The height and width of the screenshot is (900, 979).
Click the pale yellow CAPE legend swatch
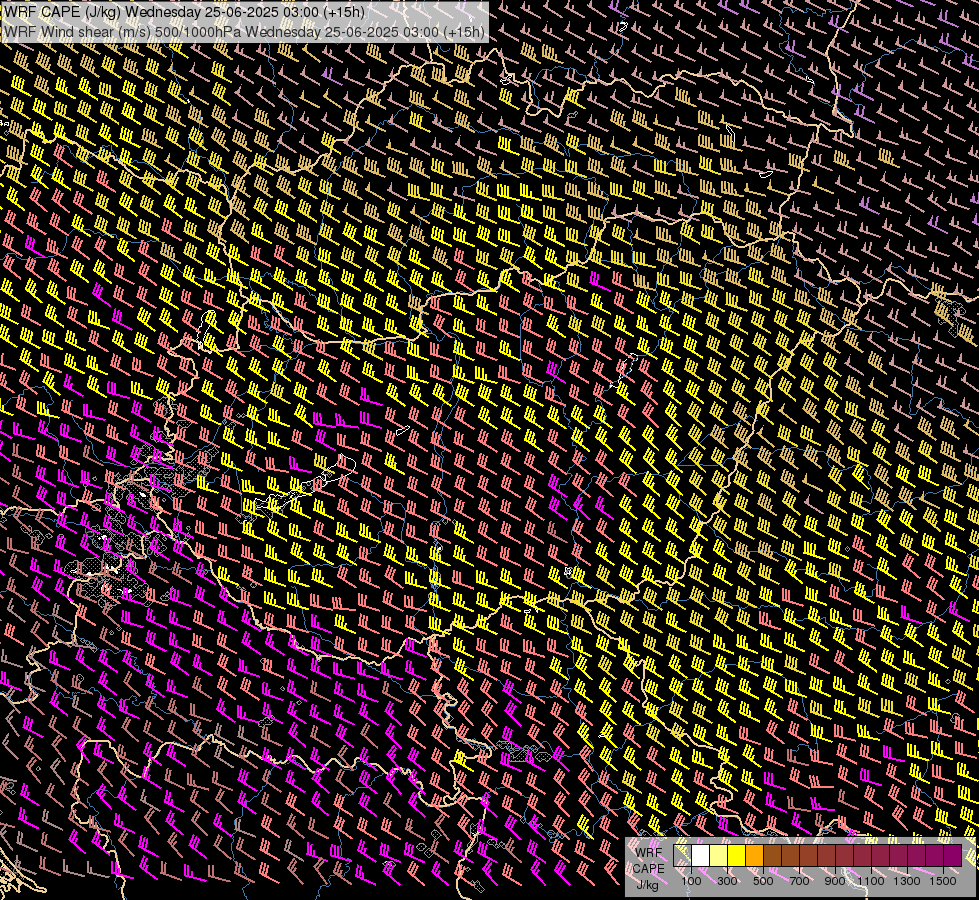(719, 855)
